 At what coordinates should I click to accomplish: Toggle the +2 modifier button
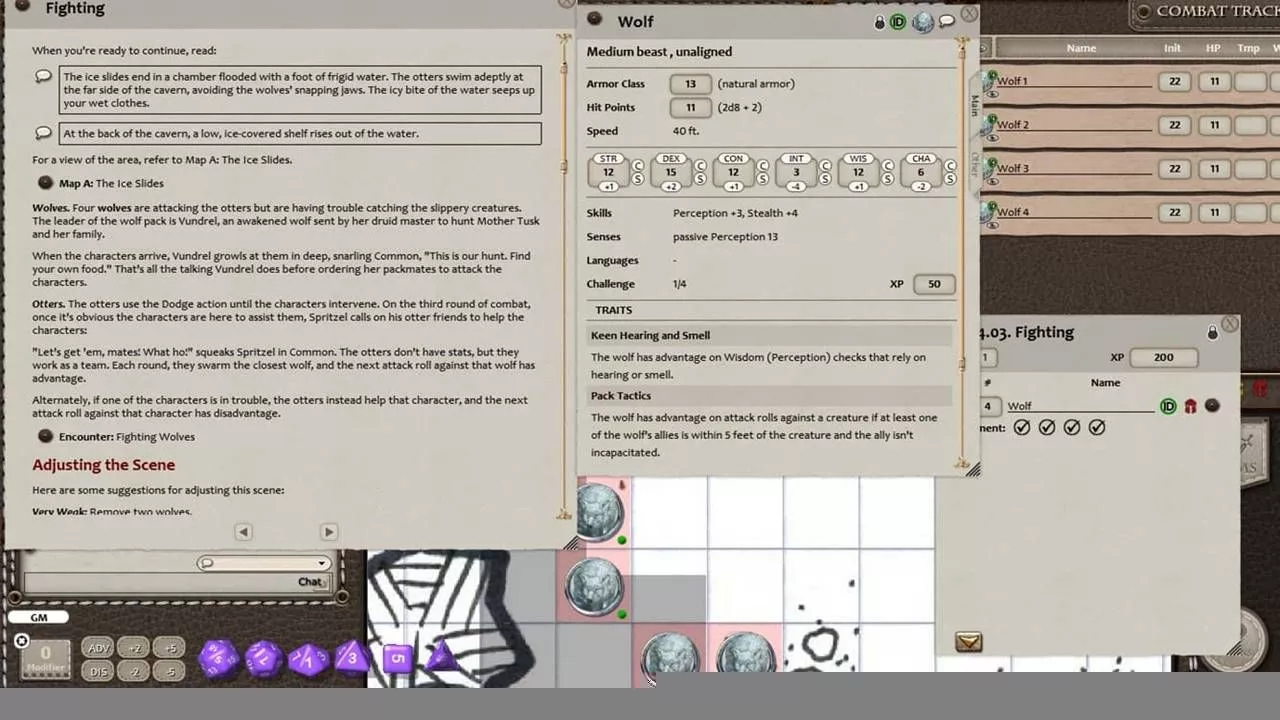point(135,648)
